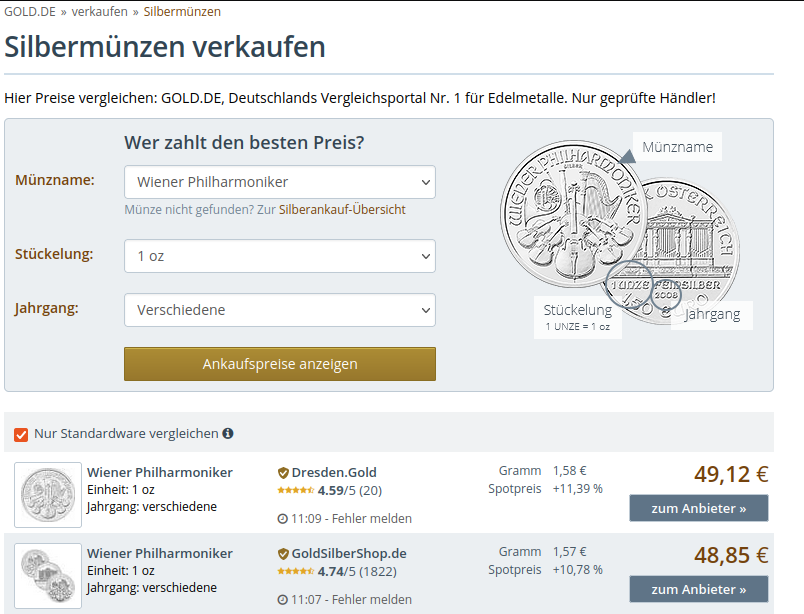Open the Münzname dropdown
Image resolution: width=804 pixels, height=614 pixels.
tap(280, 182)
